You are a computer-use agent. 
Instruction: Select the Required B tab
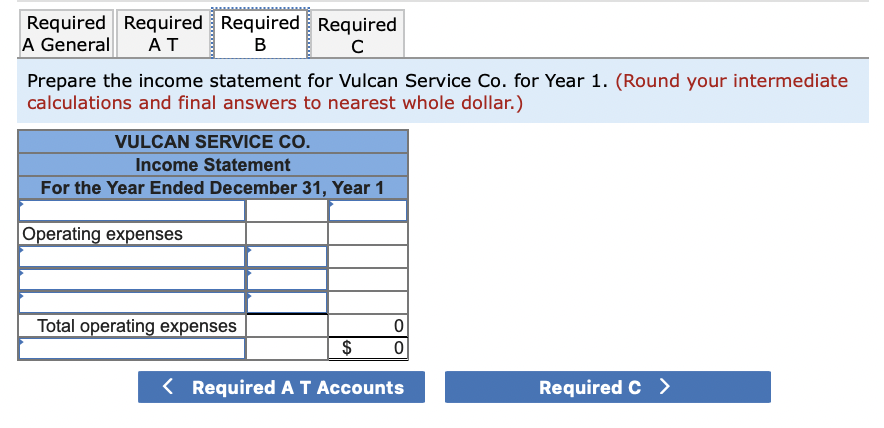click(x=260, y=33)
